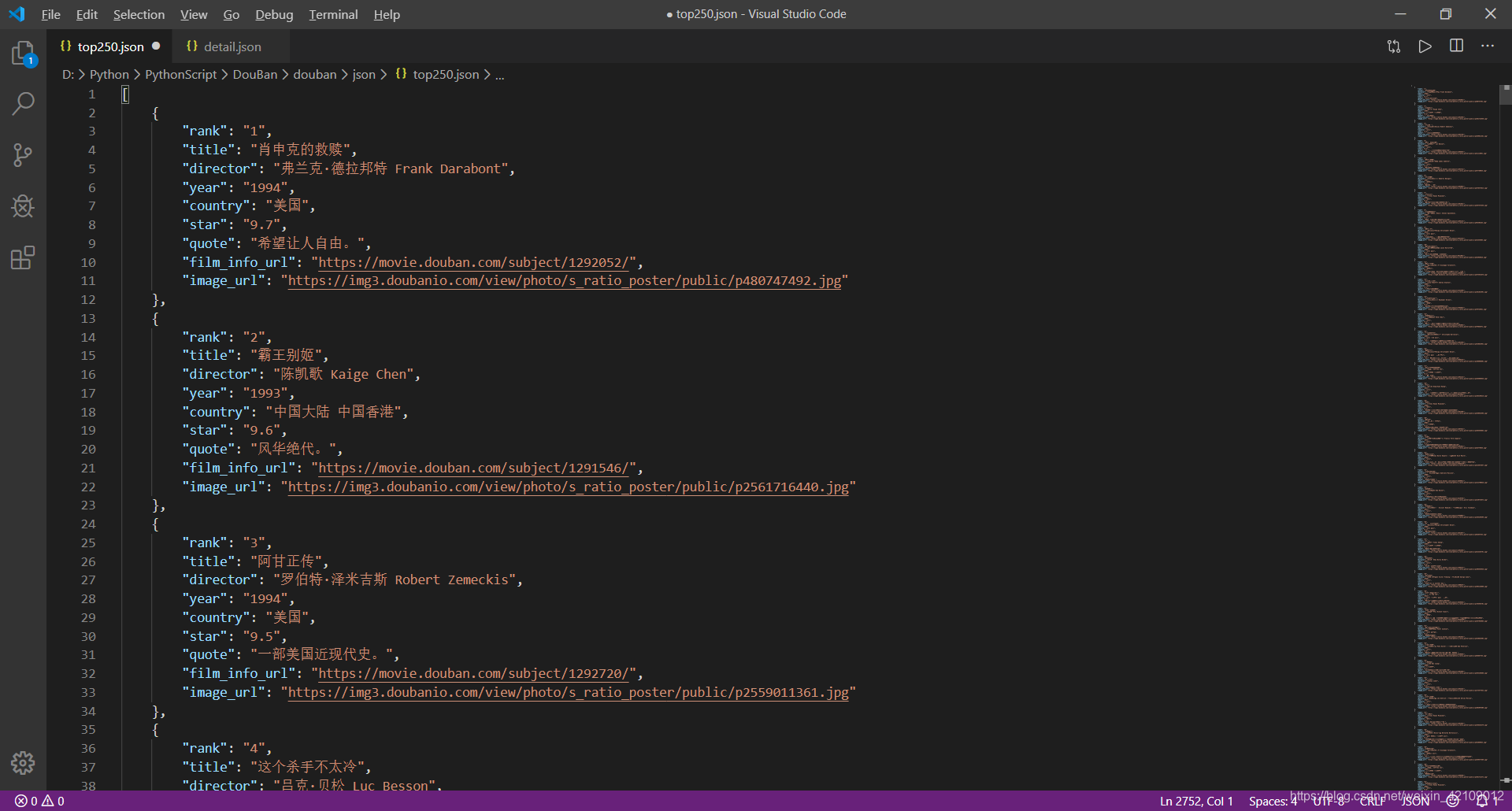Split the editor to the right
The width and height of the screenshot is (1512, 811).
tap(1457, 46)
